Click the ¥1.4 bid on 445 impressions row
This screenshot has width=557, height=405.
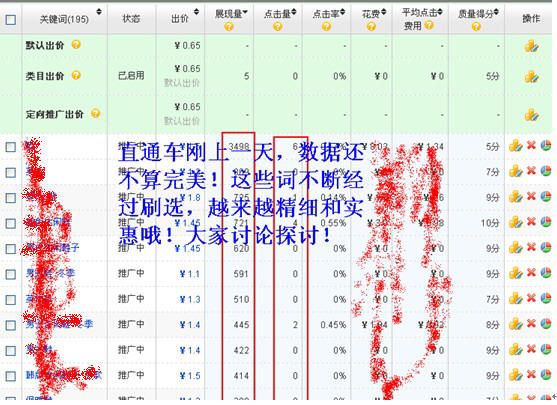[x=190, y=325]
